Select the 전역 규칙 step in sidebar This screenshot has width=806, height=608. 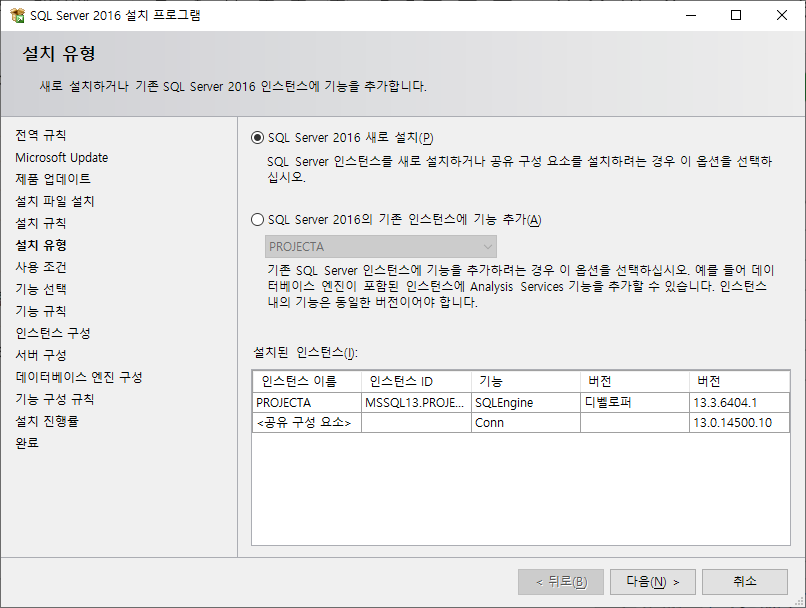(x=41, y=135)
